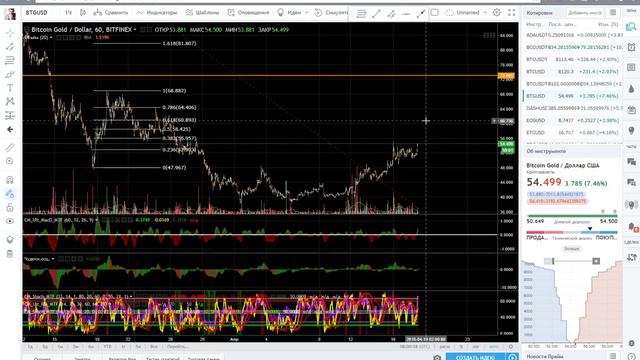
Task: Open chart properties gear in top toolbar
Action: (496, 13)
